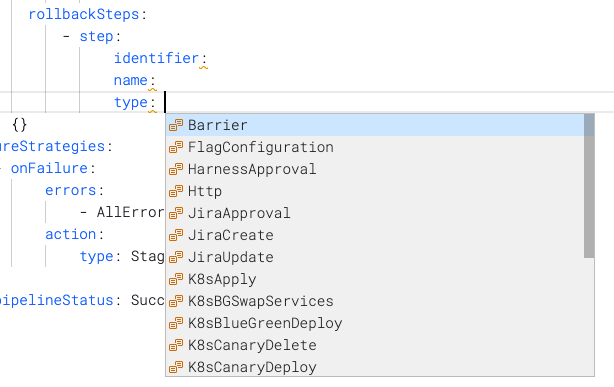Click the rollbackSteps key in the YAML
Screen dimensions: 614x387
84,14
